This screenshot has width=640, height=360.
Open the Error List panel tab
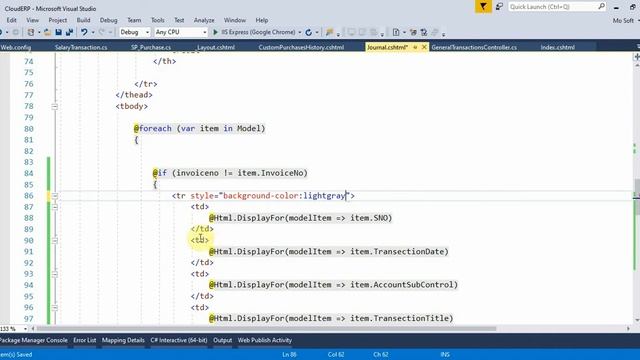coord(84,340)
